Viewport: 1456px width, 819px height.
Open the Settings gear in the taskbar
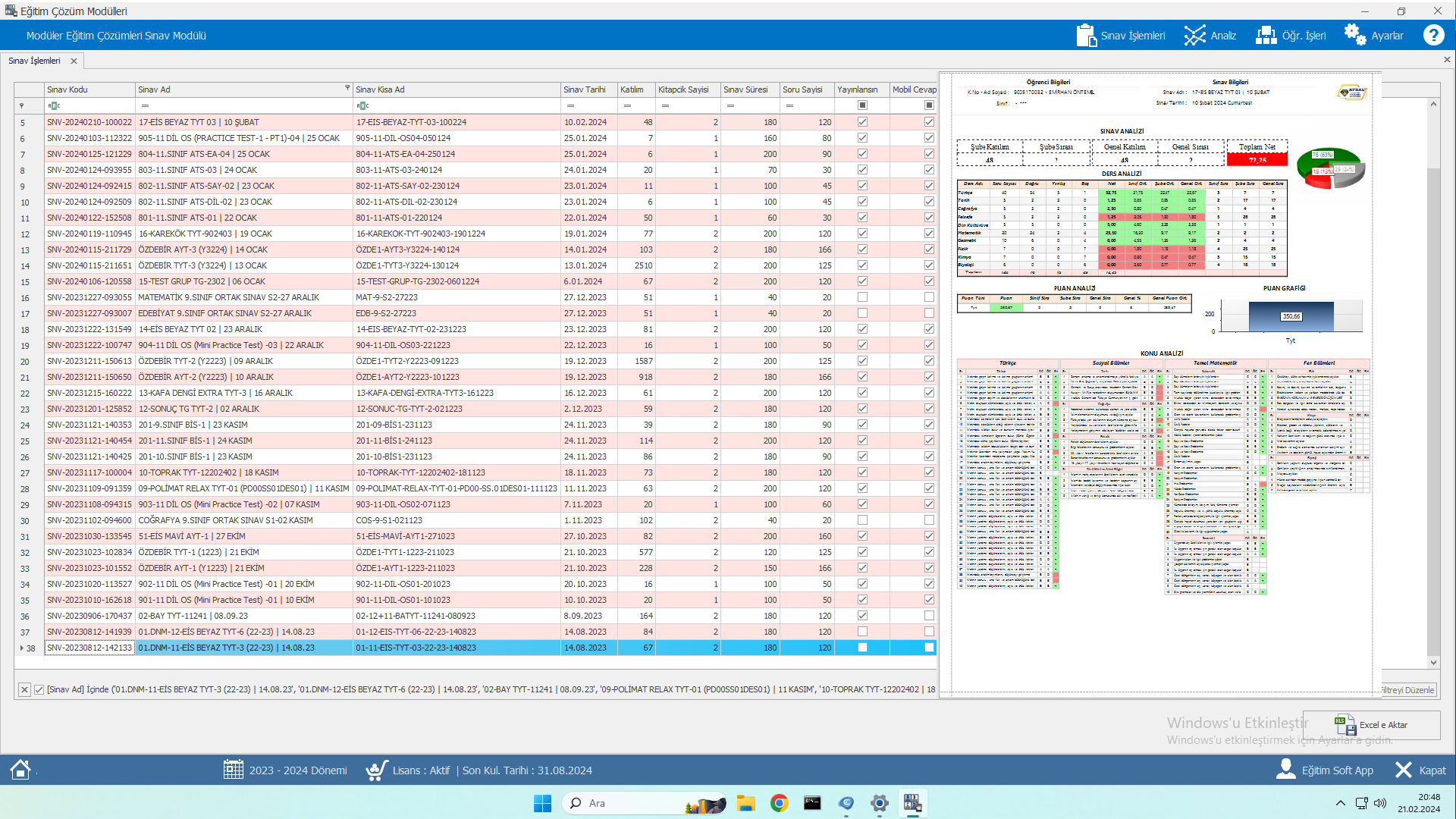879,803
